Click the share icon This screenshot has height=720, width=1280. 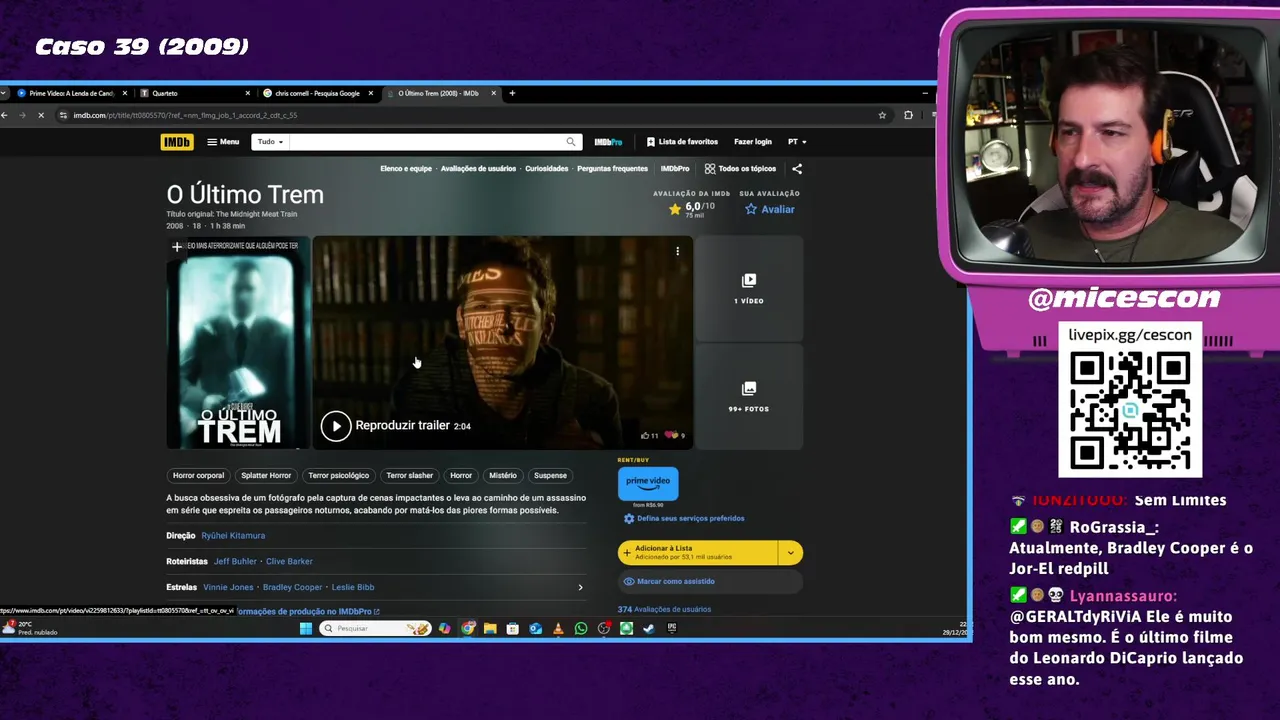point(797,169)
